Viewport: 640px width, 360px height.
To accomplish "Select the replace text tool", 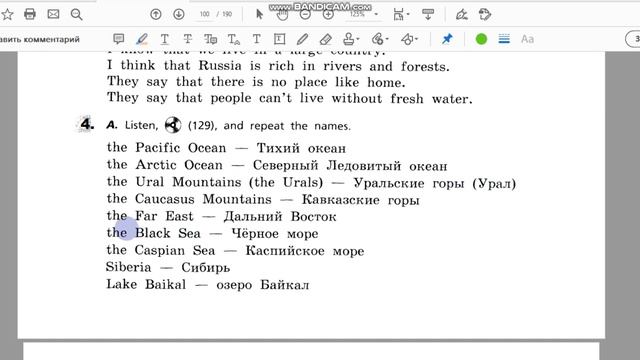I will point(211,39).
